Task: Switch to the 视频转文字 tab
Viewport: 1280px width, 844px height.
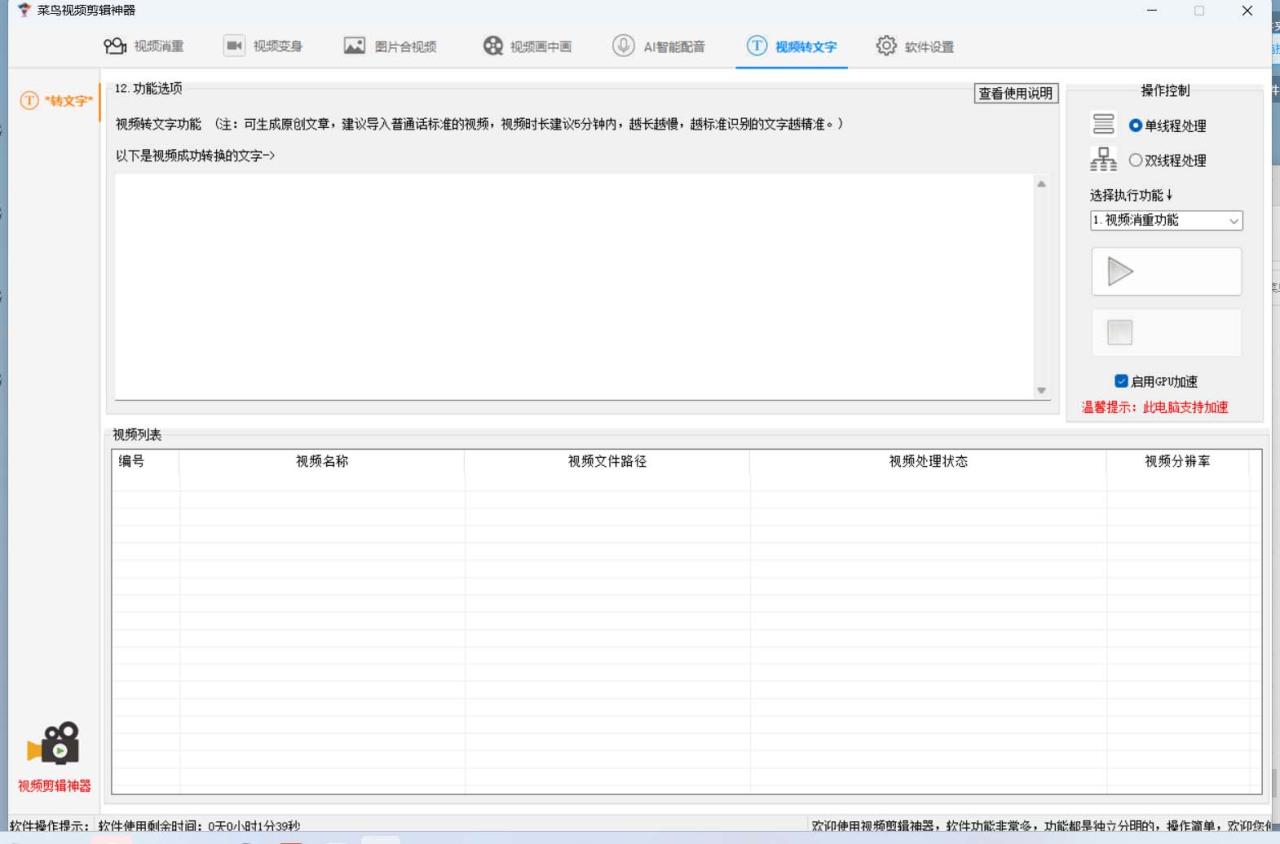Action: (x=790, y=45)
